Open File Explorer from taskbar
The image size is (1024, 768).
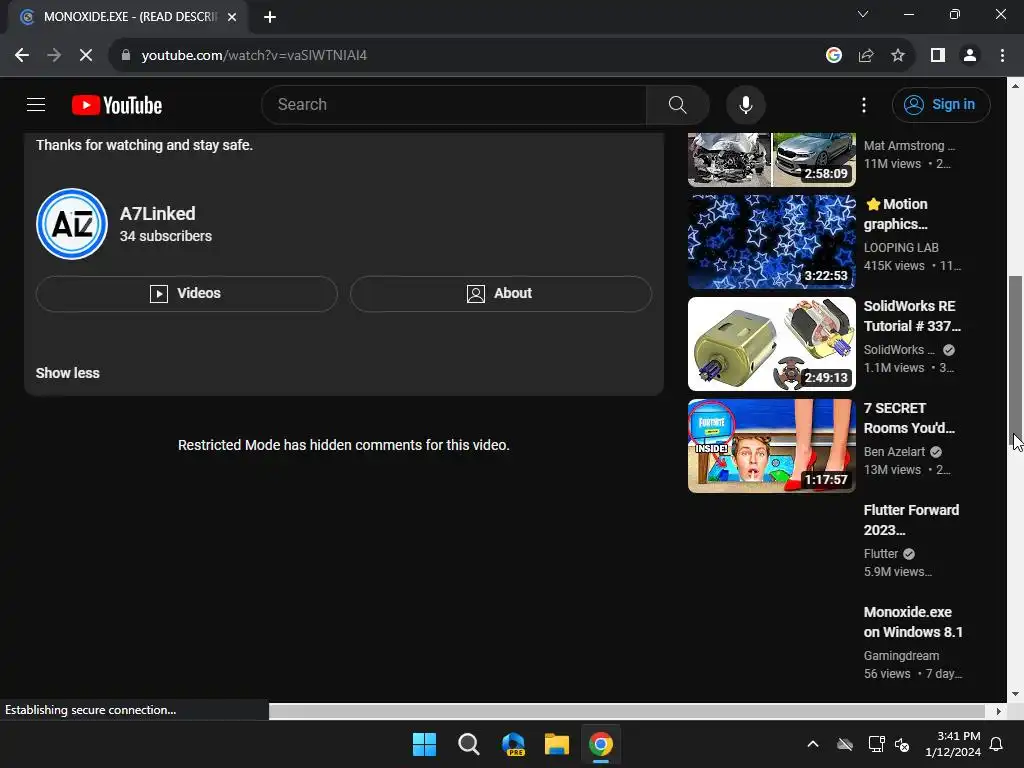point(557,744)
